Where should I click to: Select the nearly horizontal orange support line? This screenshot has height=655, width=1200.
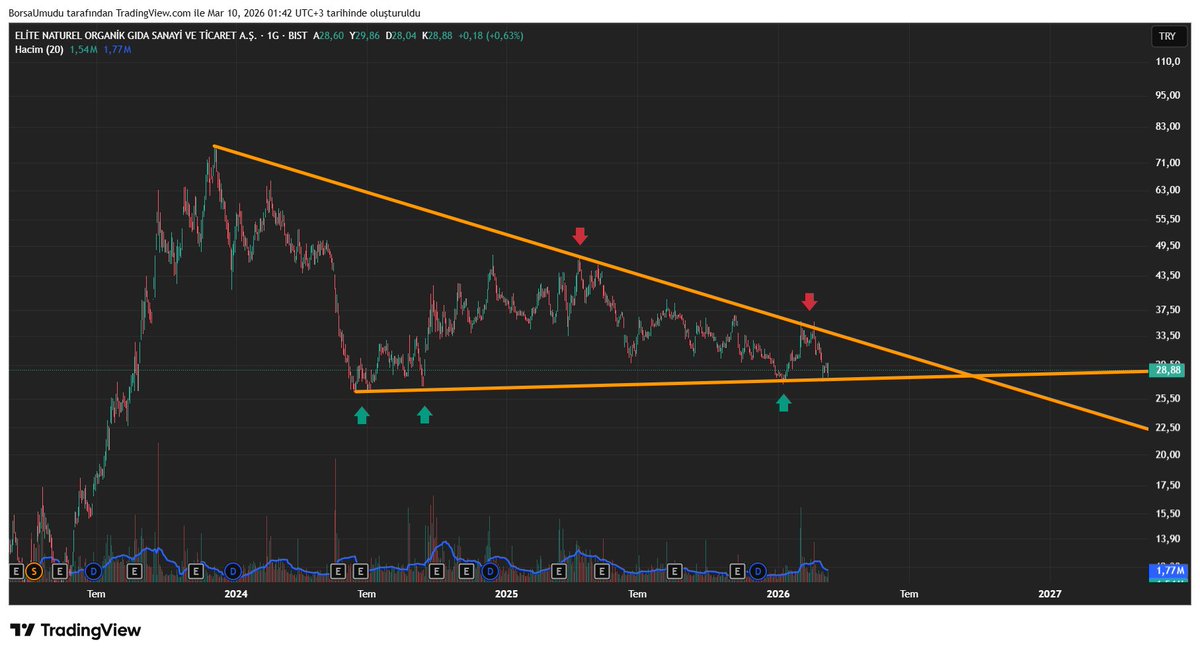[750, 381]
